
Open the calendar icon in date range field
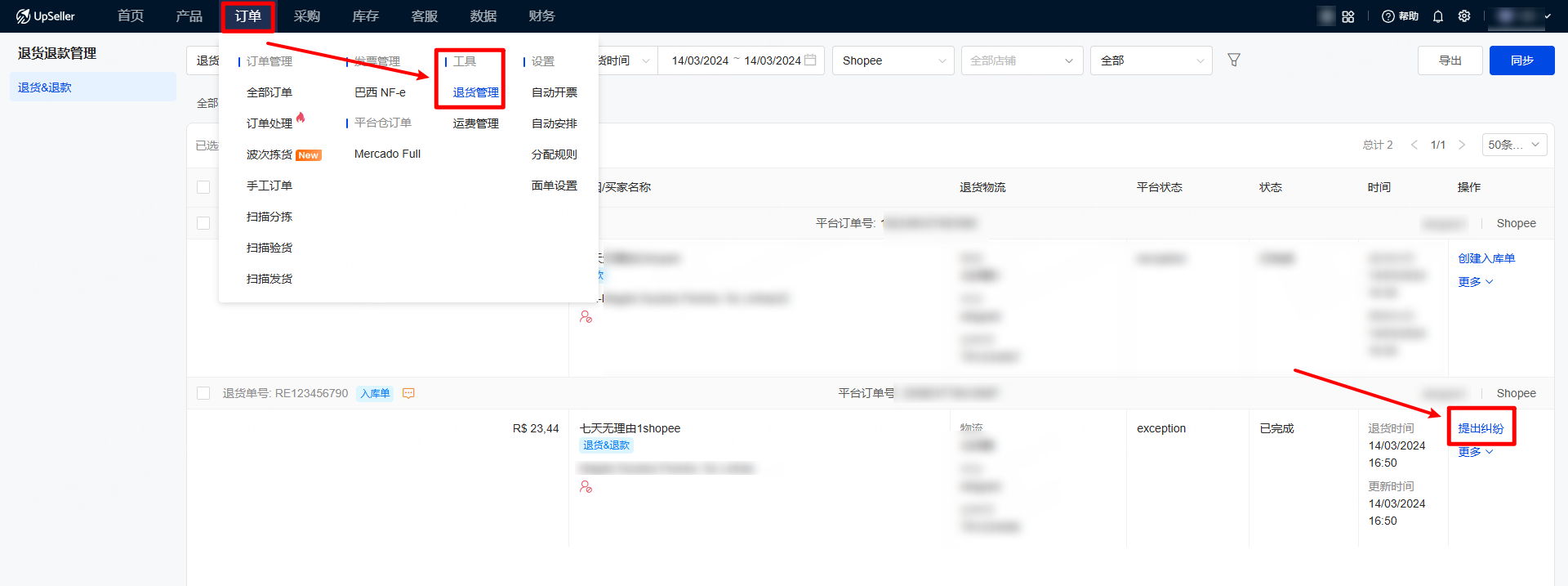(x=810, y=60)
